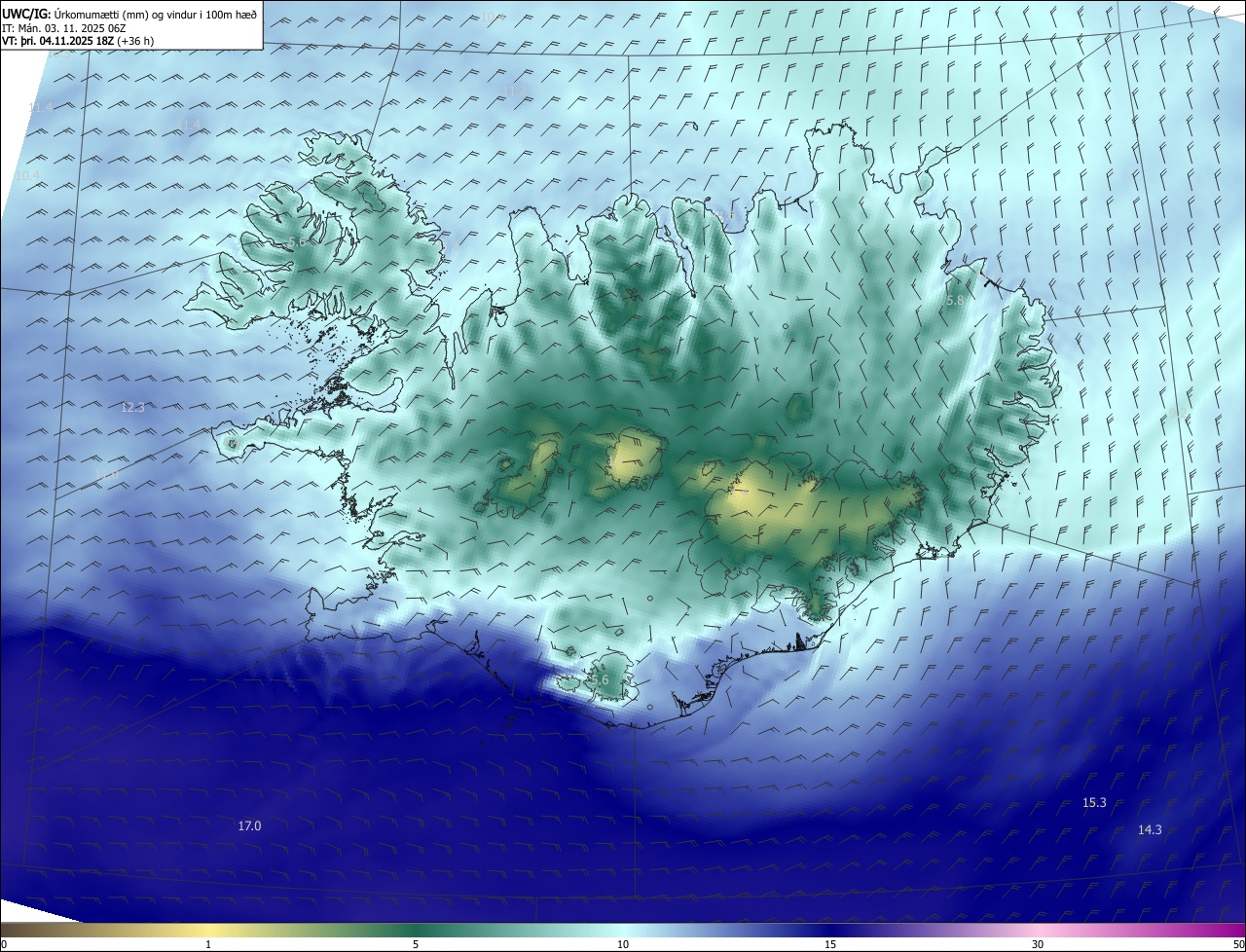Viewport: 1246px width, 952px height.
Task: Click the 14.3 value on the map
Action: [x=1150, y=830]
